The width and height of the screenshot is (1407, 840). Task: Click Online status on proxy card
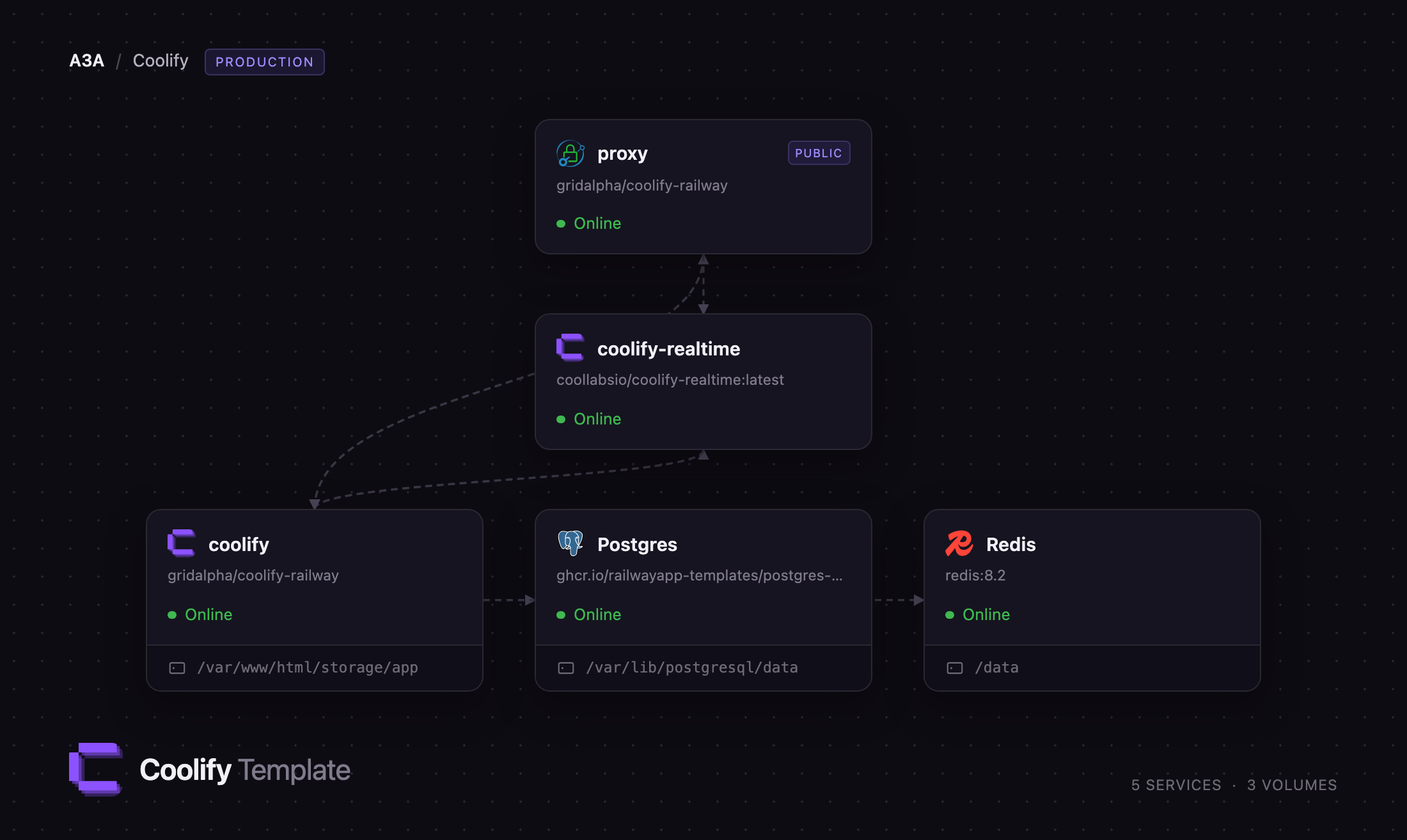coord(597,224)
